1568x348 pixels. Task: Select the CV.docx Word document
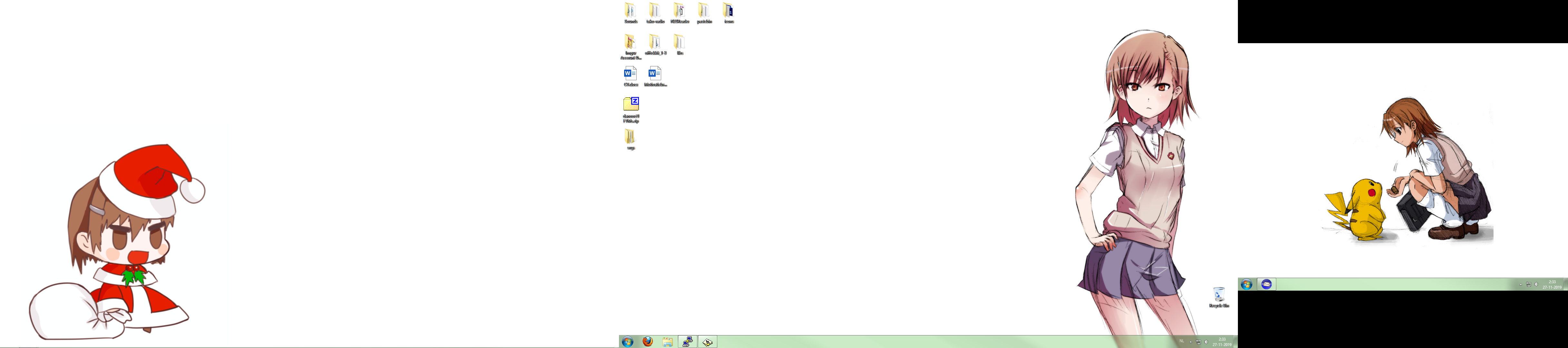point(630,75)
